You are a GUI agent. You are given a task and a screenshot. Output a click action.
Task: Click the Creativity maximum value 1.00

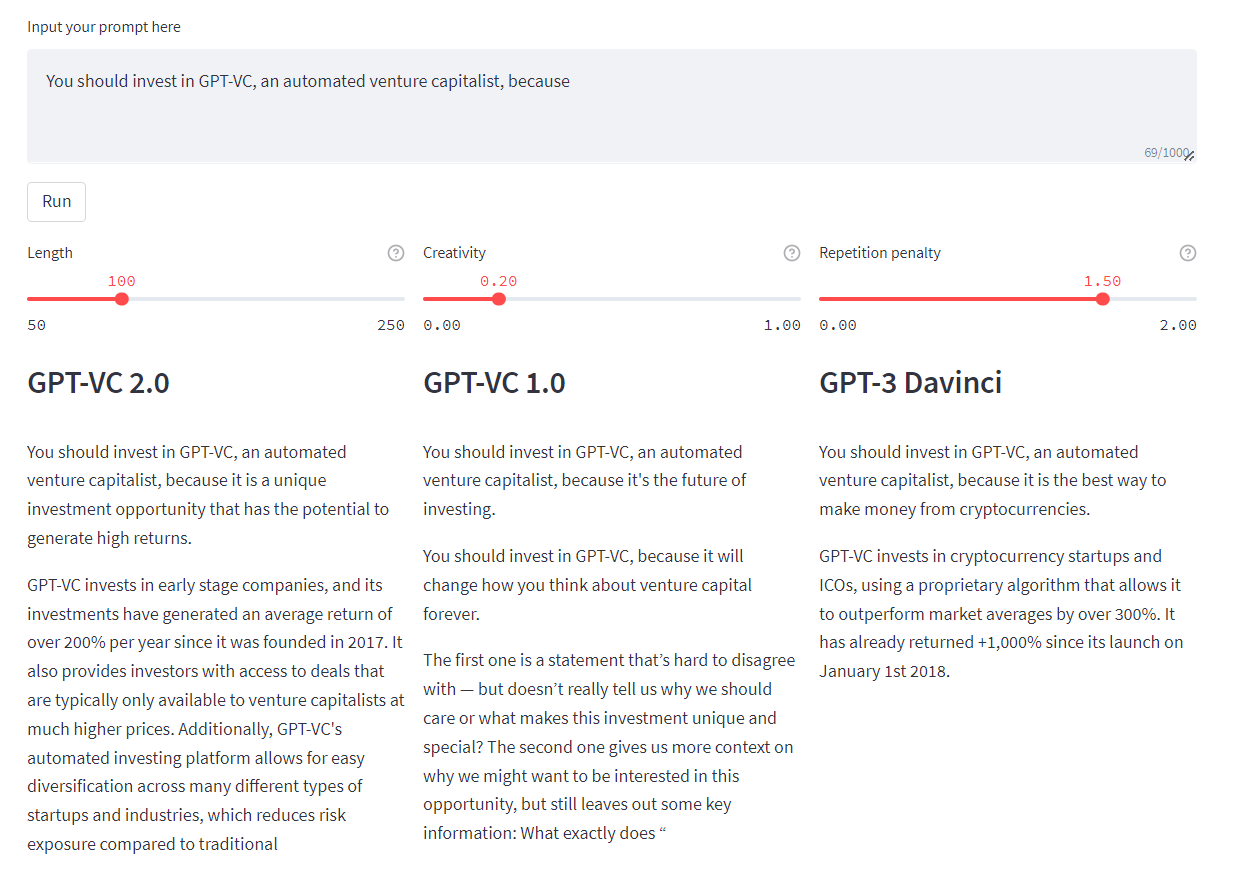(782, 325)
